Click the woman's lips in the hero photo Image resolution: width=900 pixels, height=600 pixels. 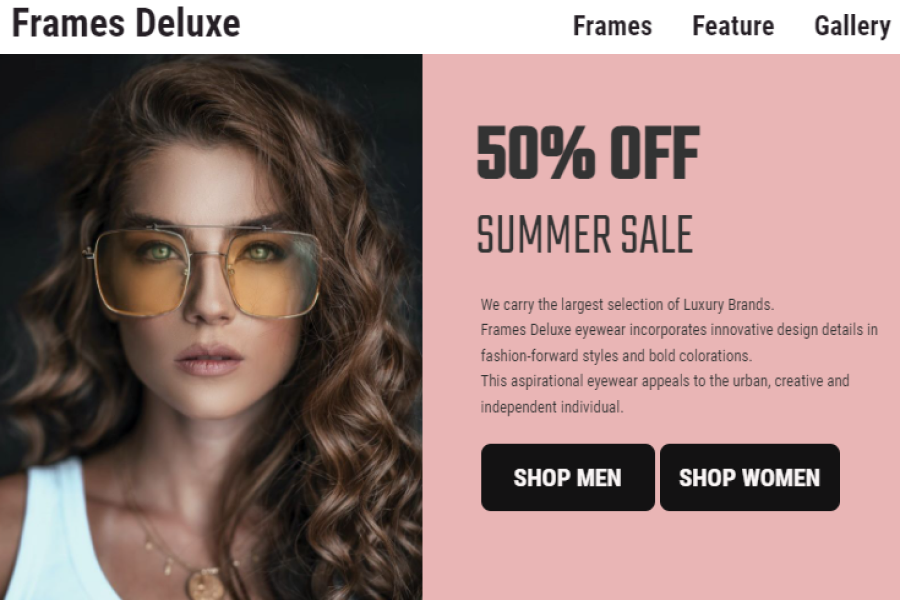click(208, 359)
